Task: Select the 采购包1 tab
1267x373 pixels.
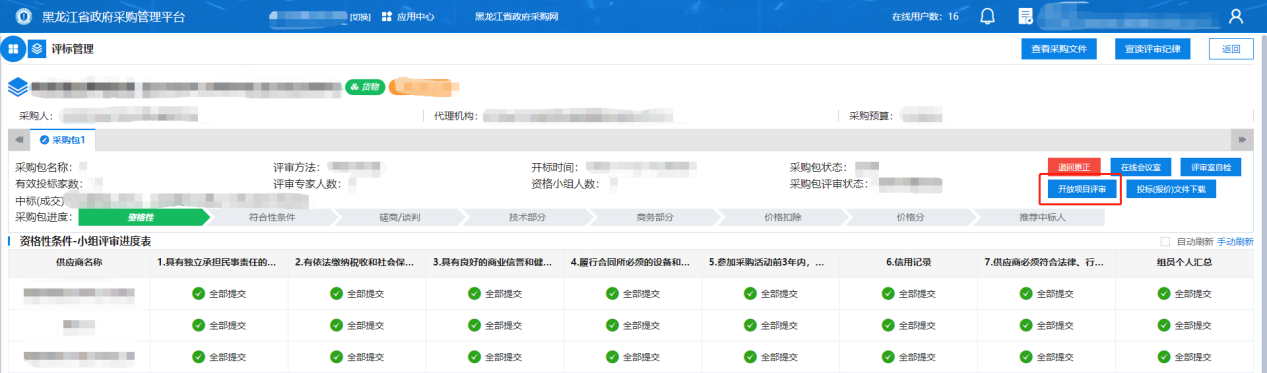Action: pos(62,140)
